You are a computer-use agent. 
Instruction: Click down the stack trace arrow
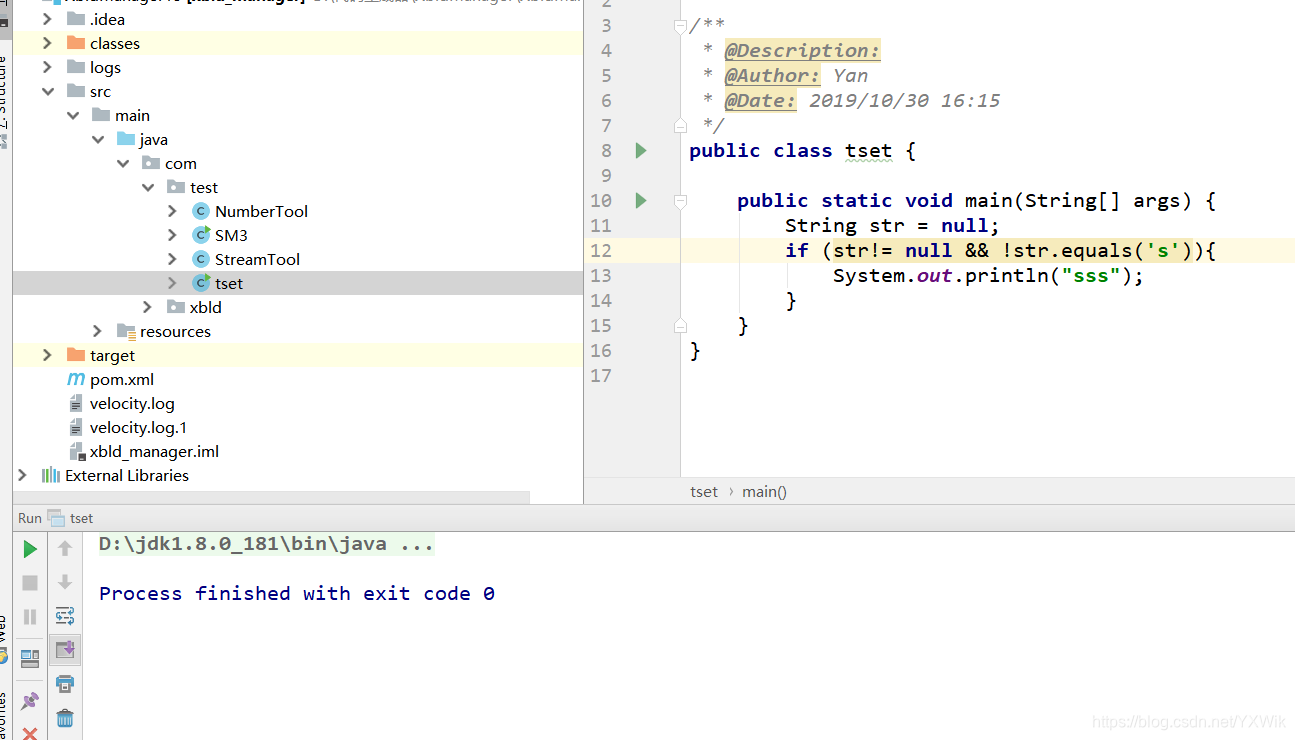65,582
